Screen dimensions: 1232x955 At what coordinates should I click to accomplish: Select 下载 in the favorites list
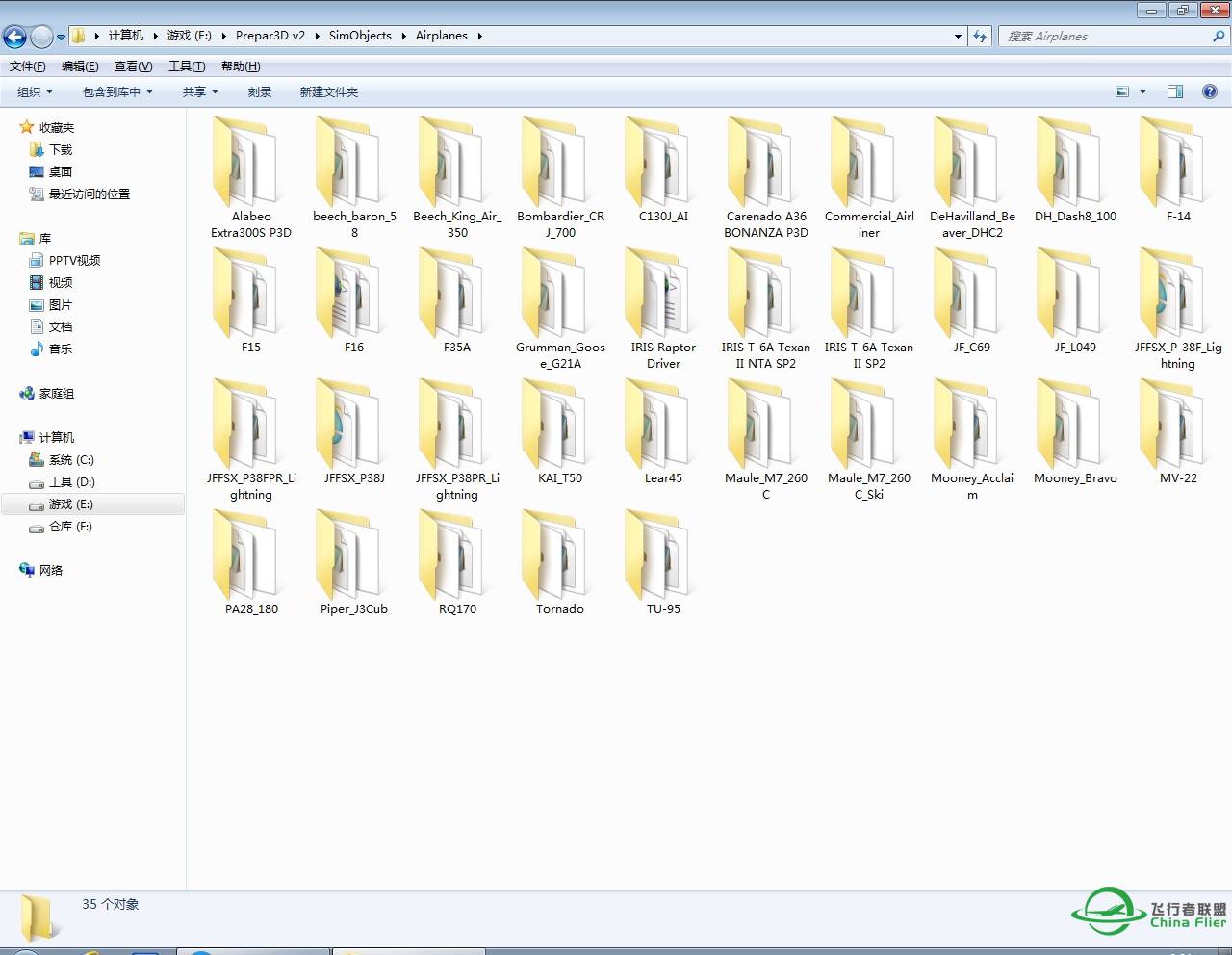61,149
